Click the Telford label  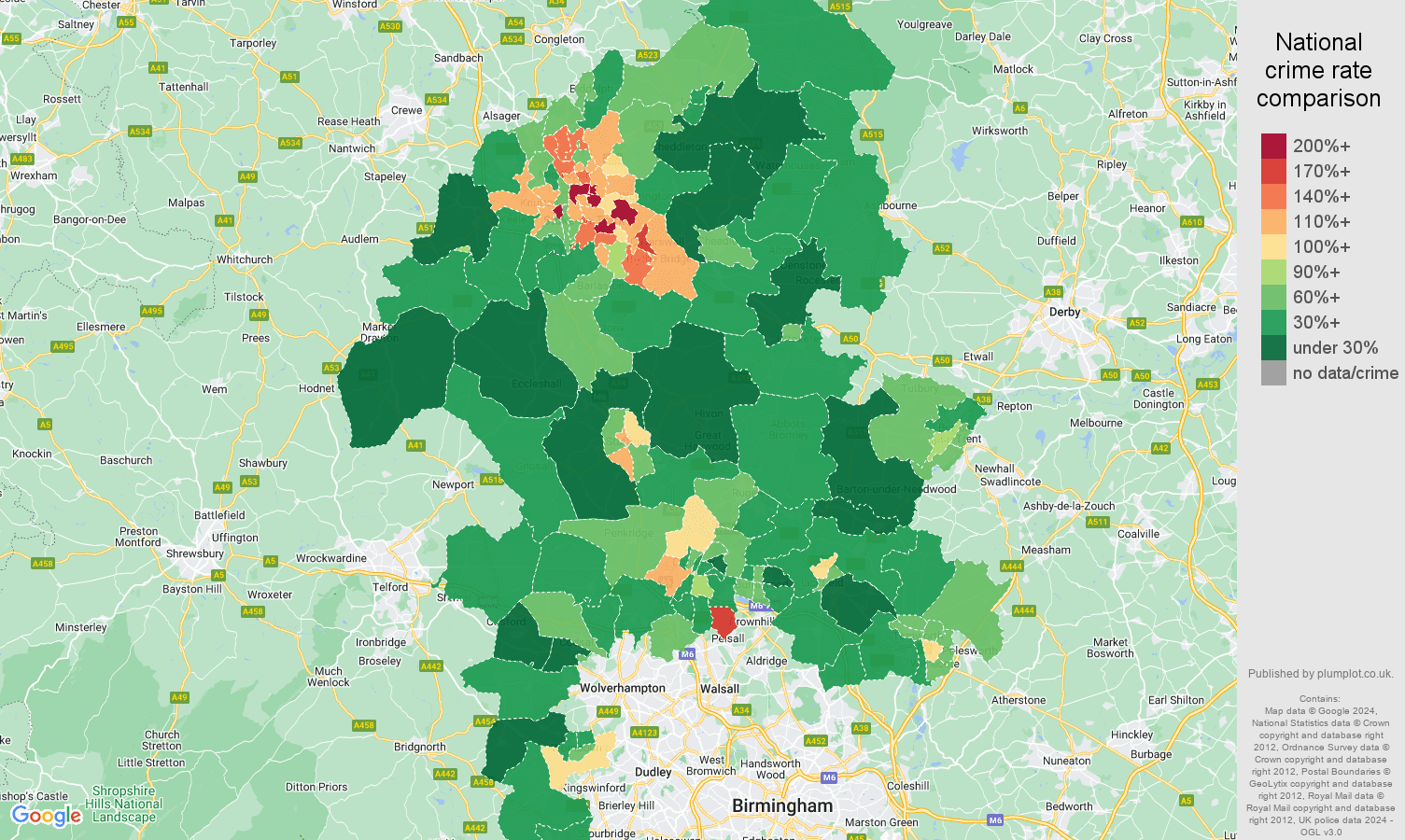(x=390, y=587)
